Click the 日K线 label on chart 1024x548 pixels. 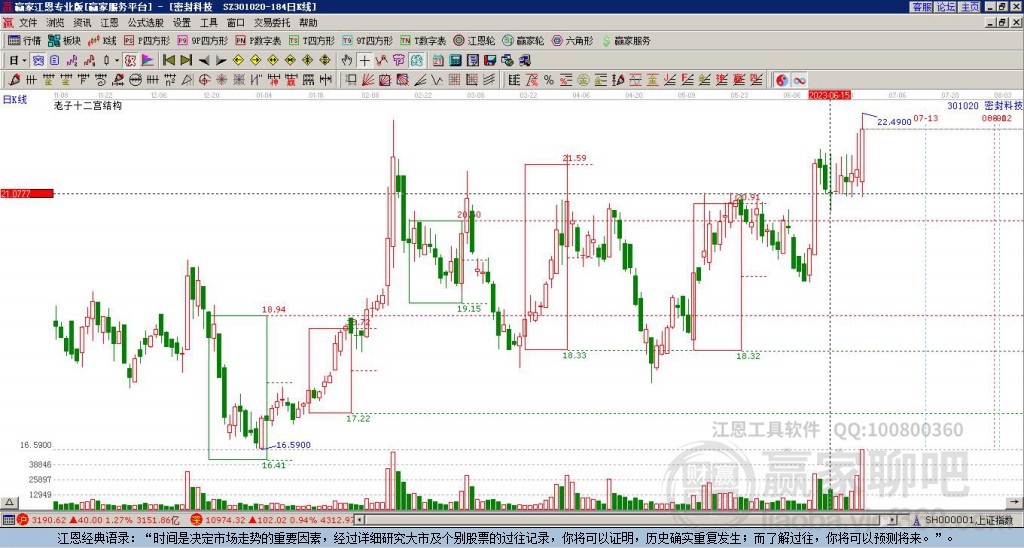click(15, 100)
